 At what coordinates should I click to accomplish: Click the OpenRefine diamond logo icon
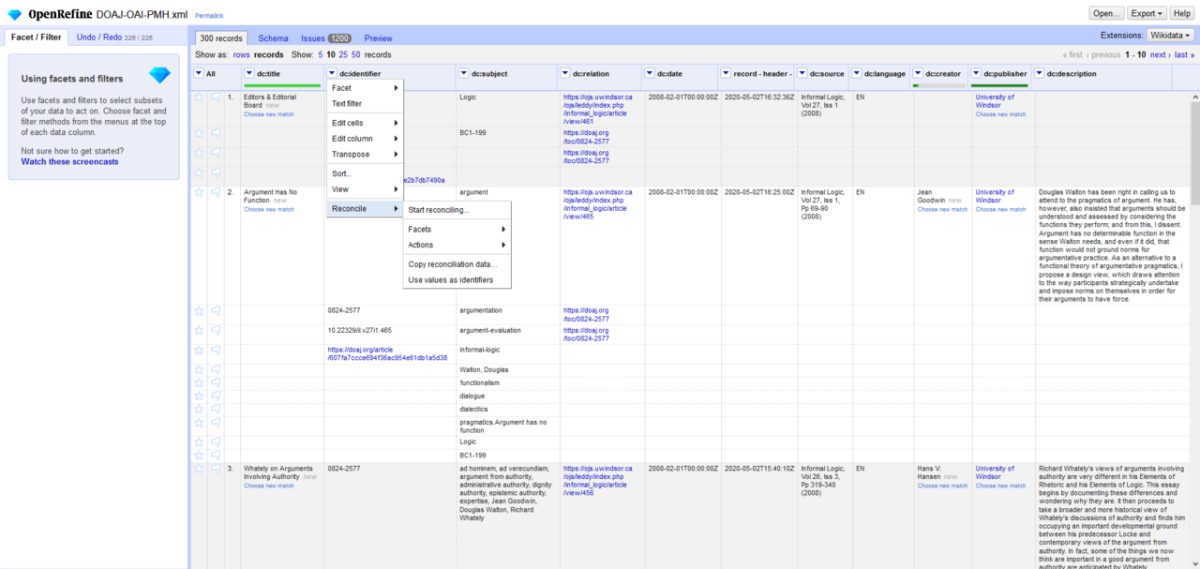tap(14, 14)
